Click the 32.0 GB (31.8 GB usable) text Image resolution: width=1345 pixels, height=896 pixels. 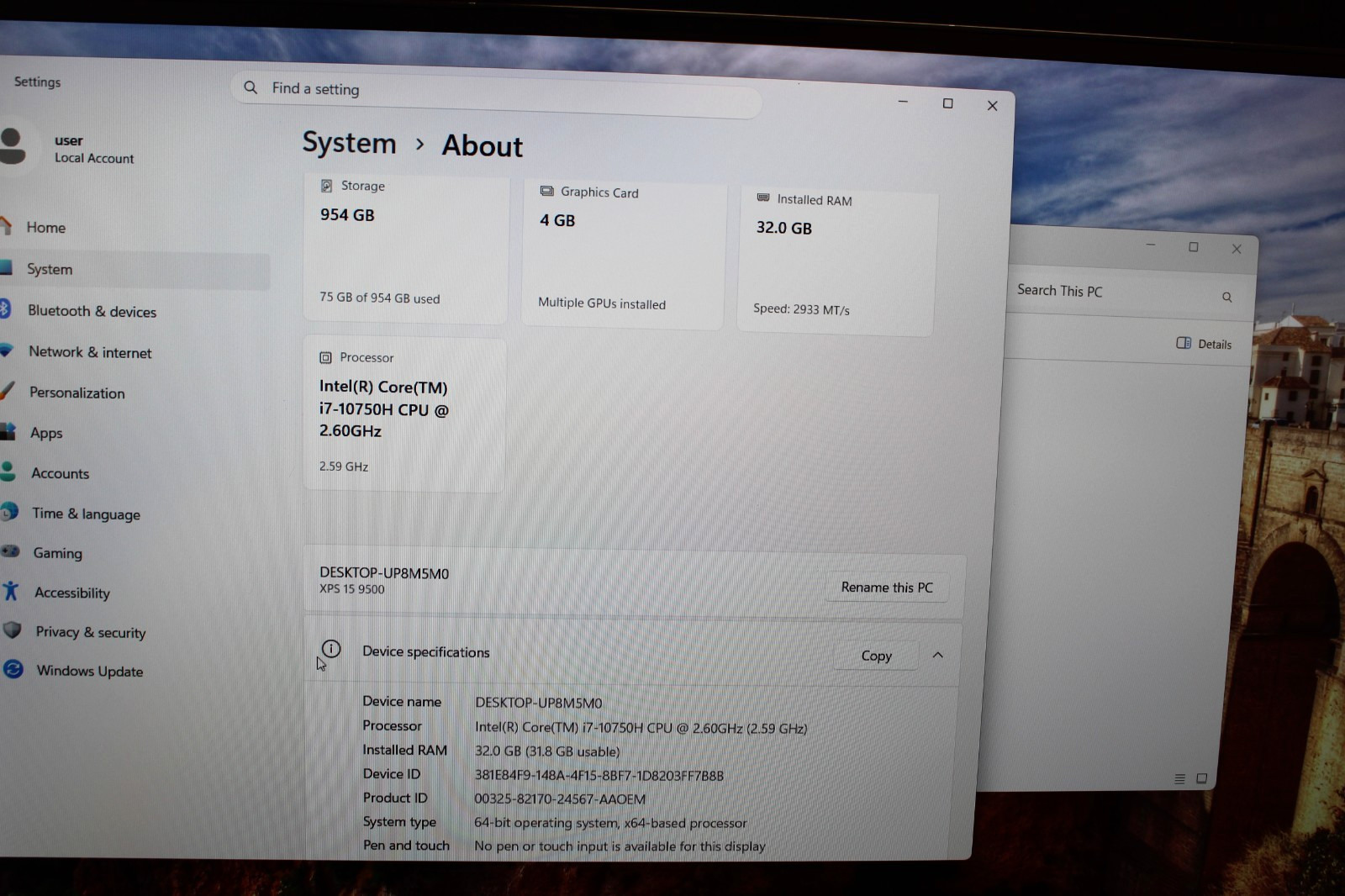point(547,751)
